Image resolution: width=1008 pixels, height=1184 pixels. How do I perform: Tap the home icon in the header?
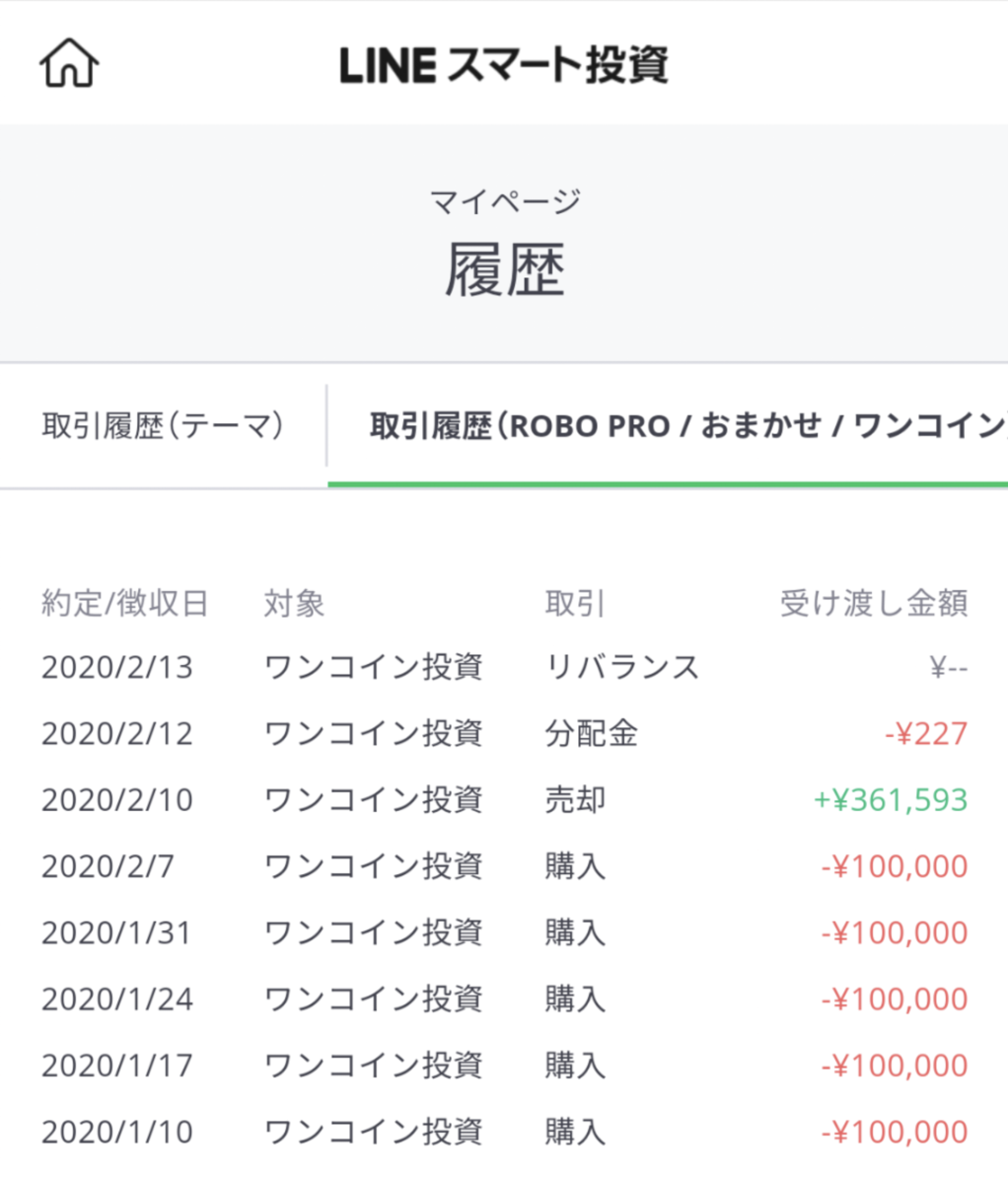67,62
